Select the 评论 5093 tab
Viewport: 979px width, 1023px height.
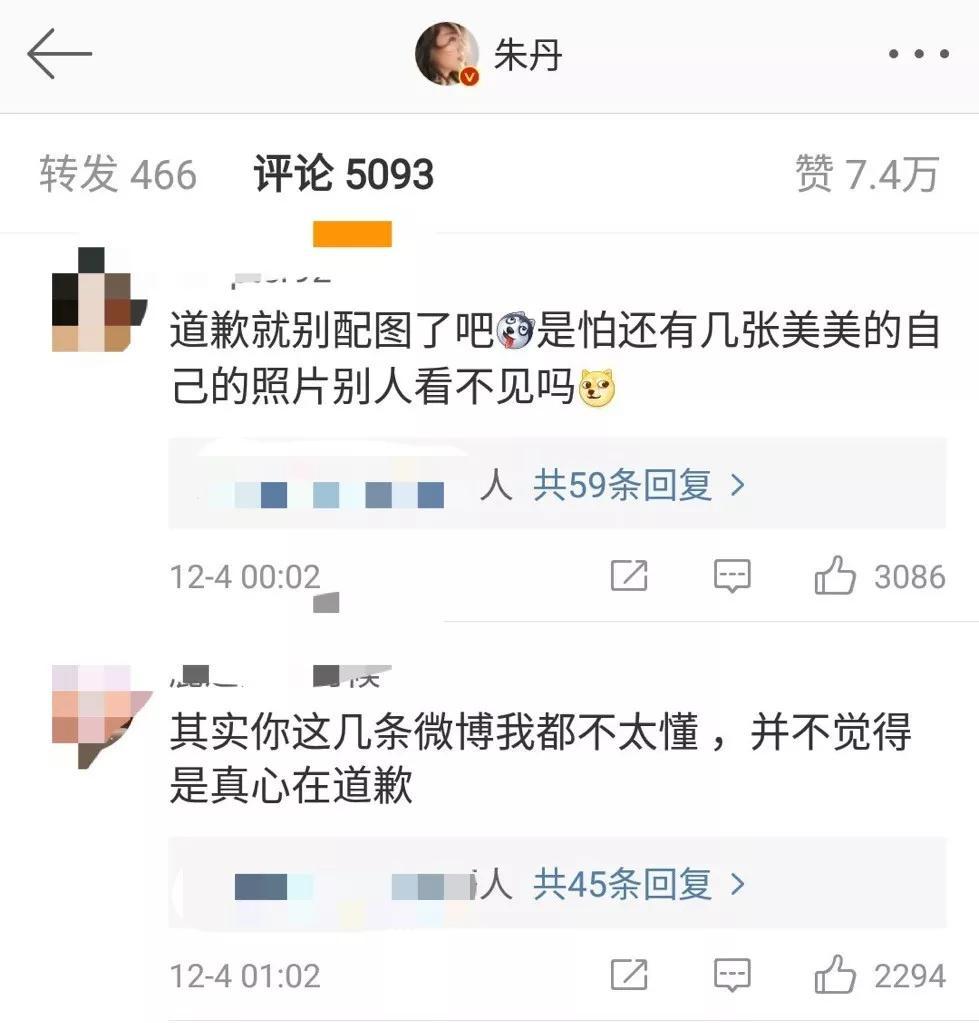(344, 174)
